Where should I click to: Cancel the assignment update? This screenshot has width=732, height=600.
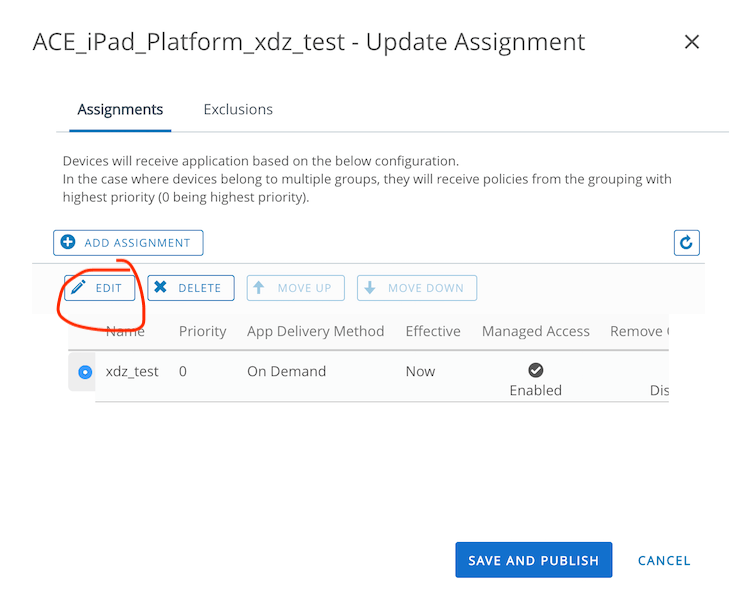coord(664,561)
